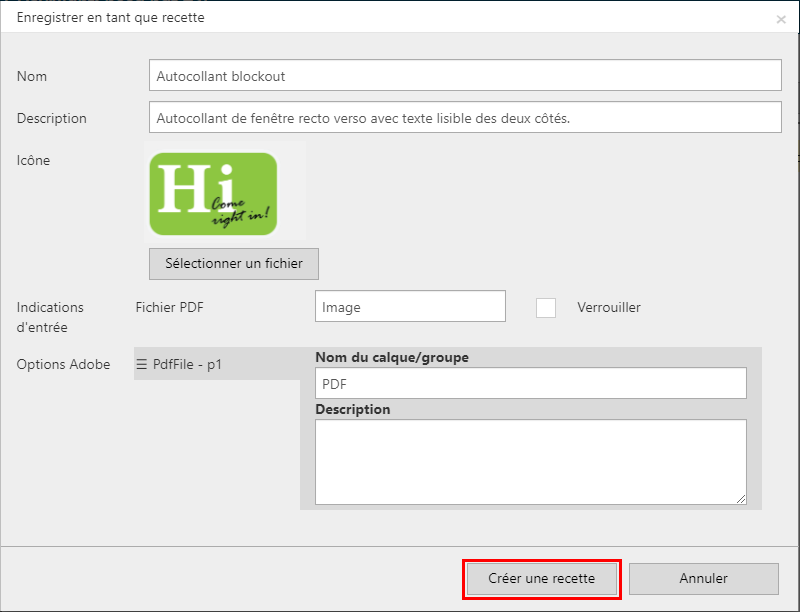800x612 pixels.
Task: Click the hamburger handle beside PdfFile - p1
Action: [141, 364]
